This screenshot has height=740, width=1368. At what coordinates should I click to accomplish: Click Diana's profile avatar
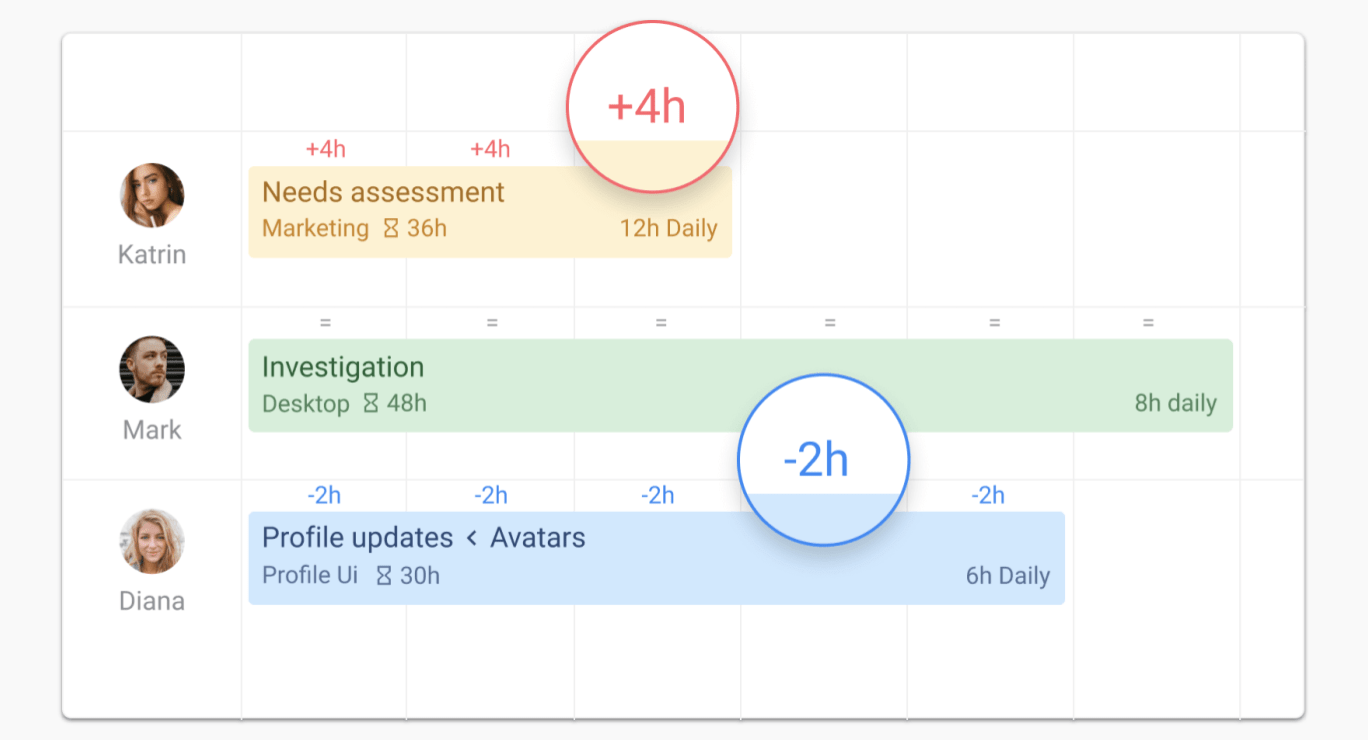pyautogui.click(x=152, y=541)
